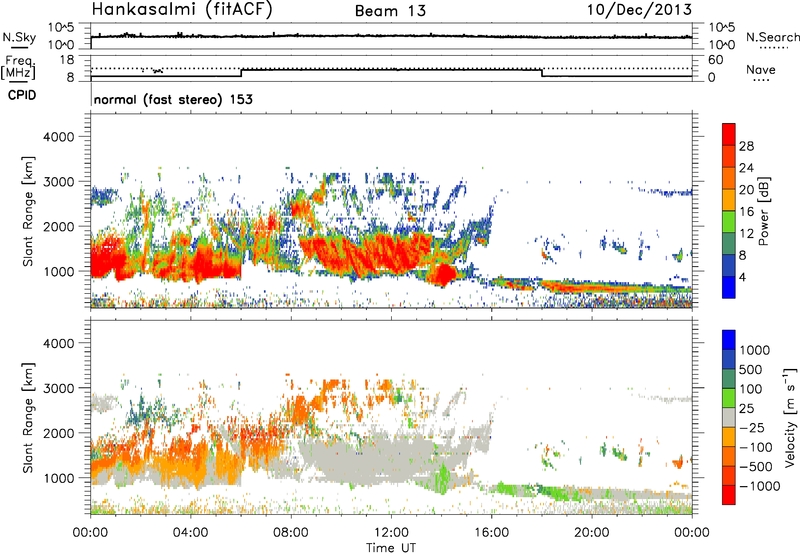800x554 pixels.
Task: Click the '10^5' tick left of the noise panel
Action: click(x=61, y=28)
